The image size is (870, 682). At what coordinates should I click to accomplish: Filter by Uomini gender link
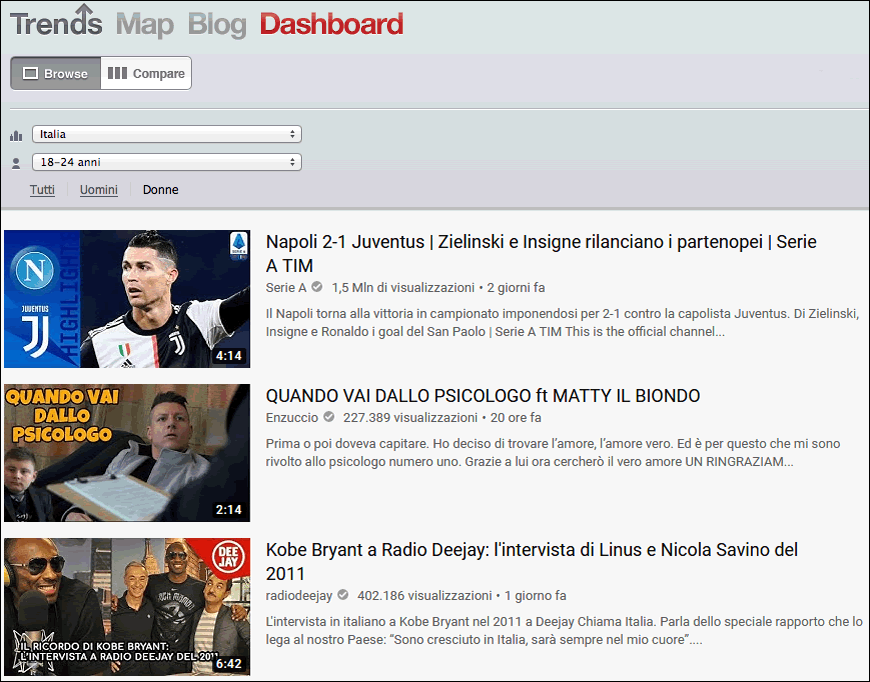tap(99, 190)
